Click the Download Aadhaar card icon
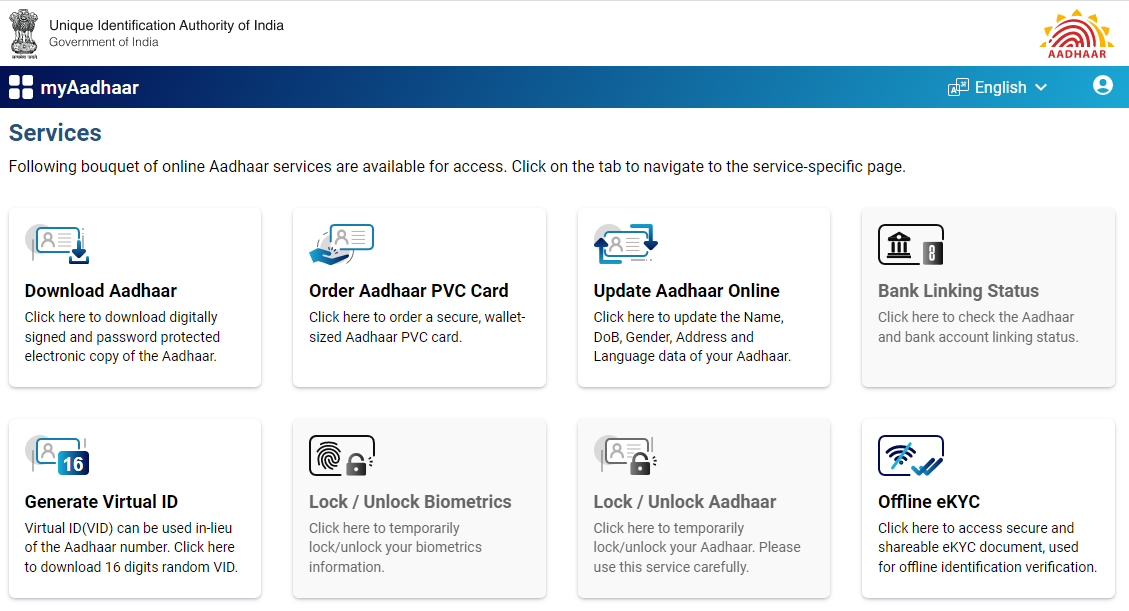Image resolution: width=1129 pixels, height=611 pixels. click(x=57, y=244)
